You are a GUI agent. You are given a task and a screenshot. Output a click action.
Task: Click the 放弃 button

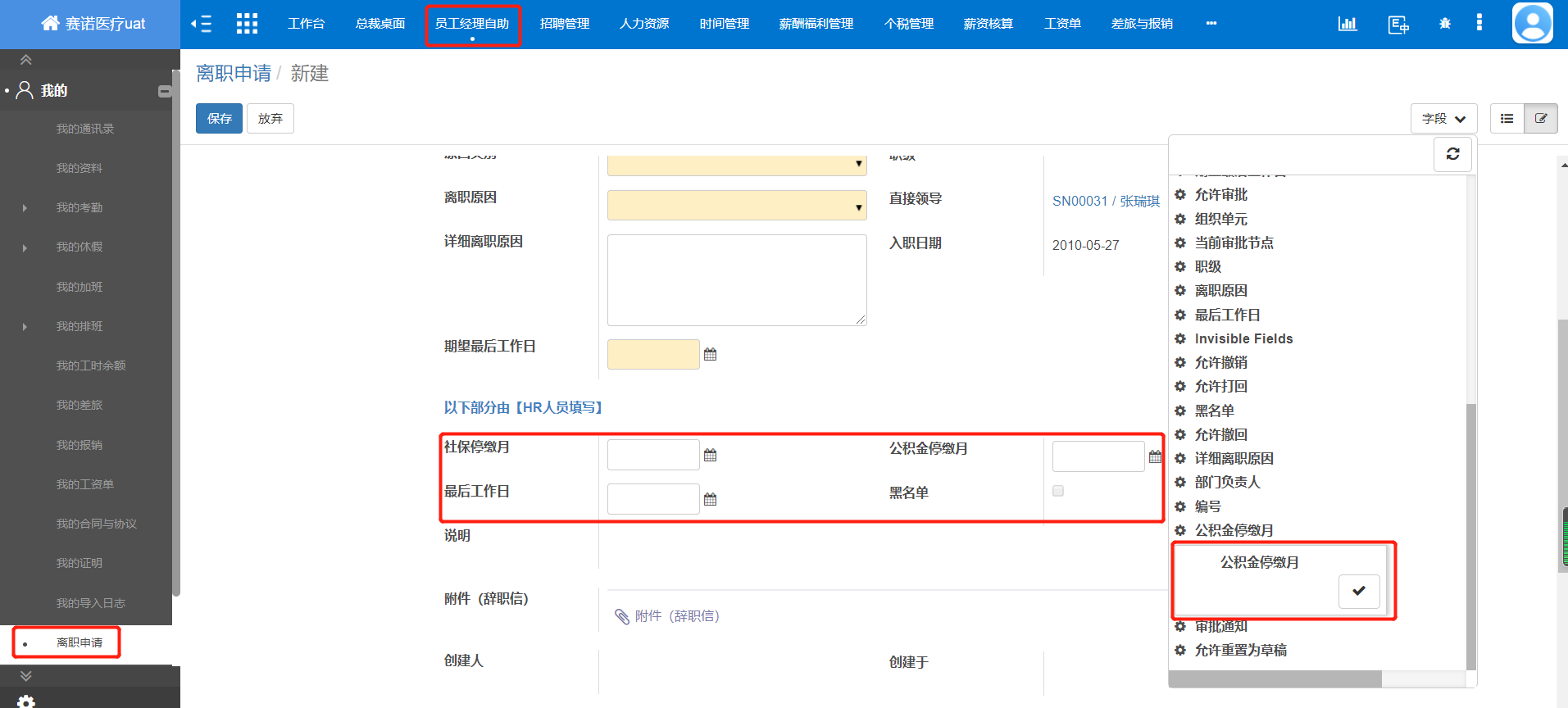pyautogui.click(x=270, y=119)
